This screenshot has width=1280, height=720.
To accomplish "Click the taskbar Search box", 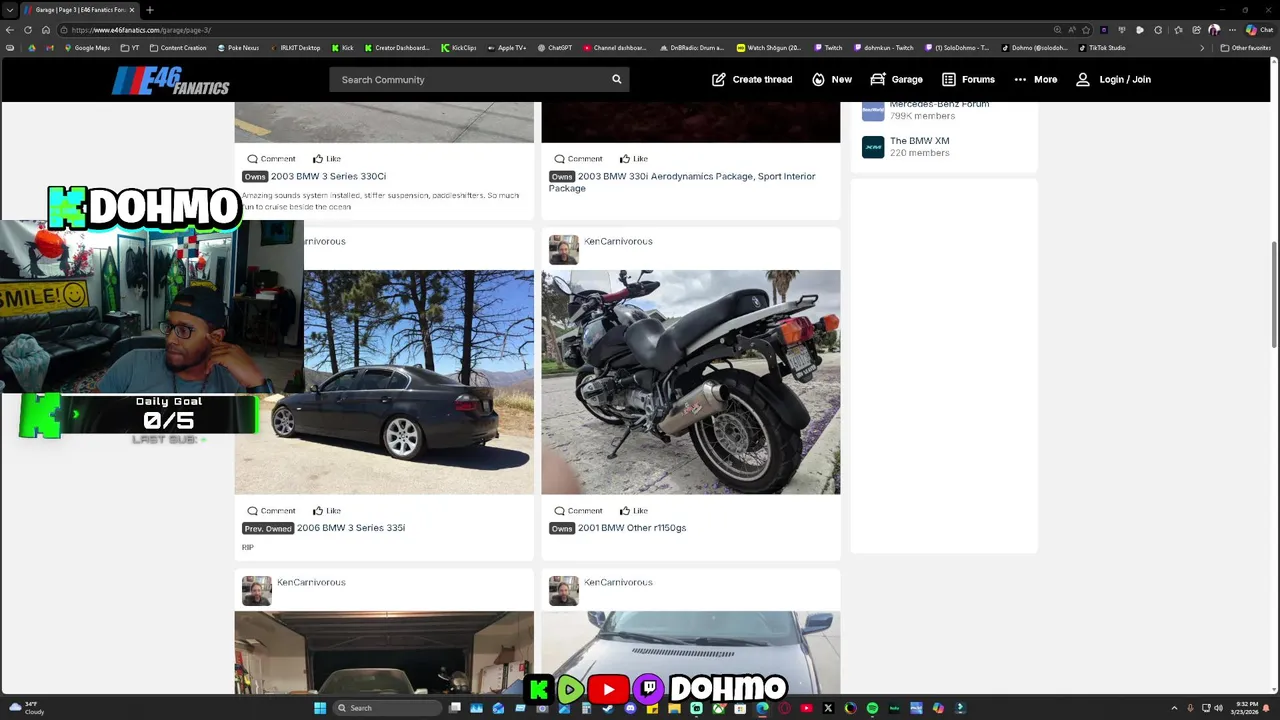I will click(387, 708).
